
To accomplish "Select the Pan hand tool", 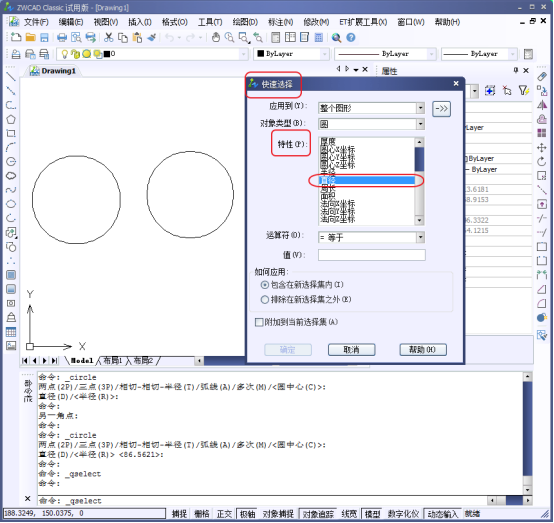I will [216, 37].
